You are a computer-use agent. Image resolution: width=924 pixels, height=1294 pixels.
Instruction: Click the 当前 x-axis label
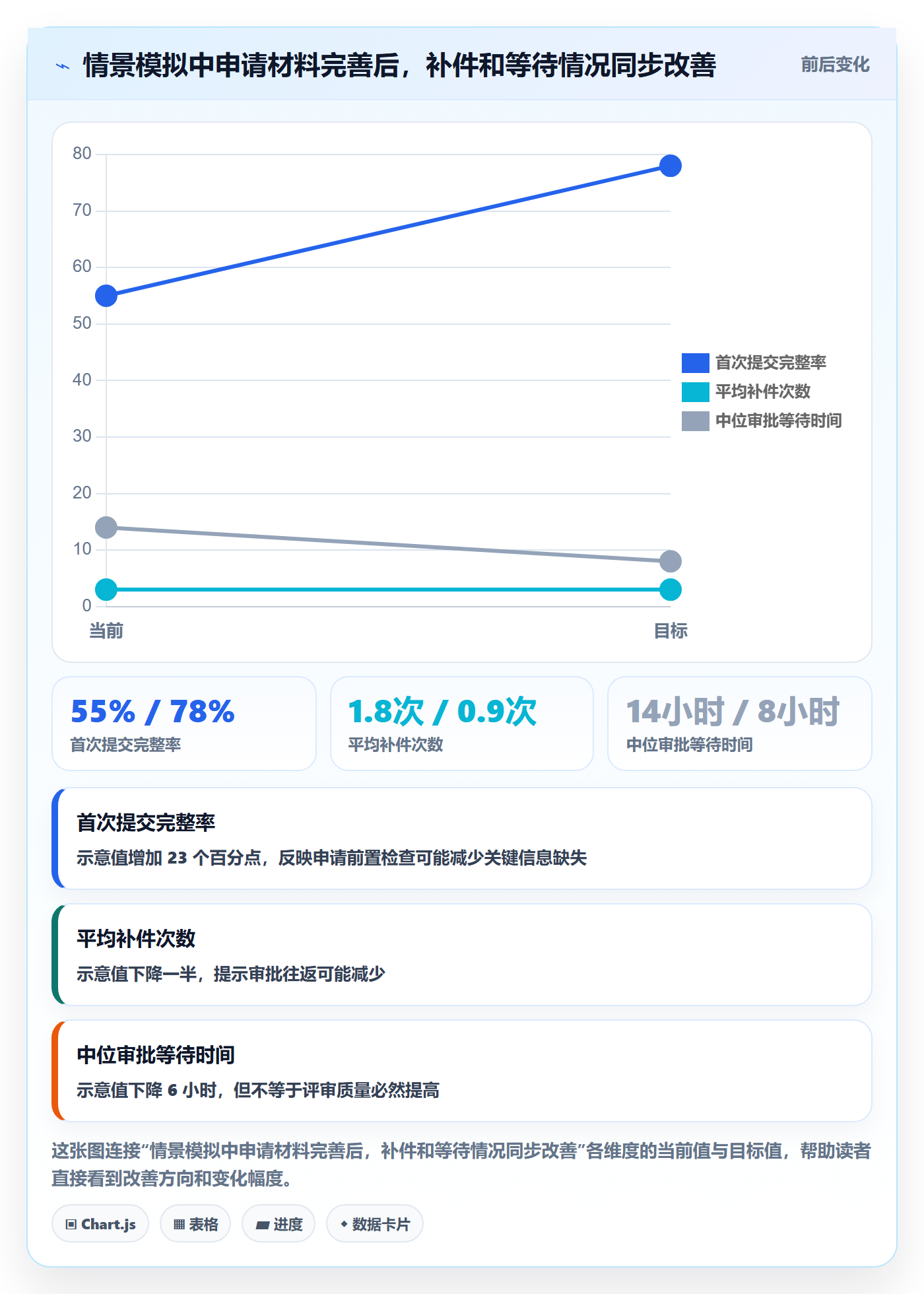pos(106,631)
